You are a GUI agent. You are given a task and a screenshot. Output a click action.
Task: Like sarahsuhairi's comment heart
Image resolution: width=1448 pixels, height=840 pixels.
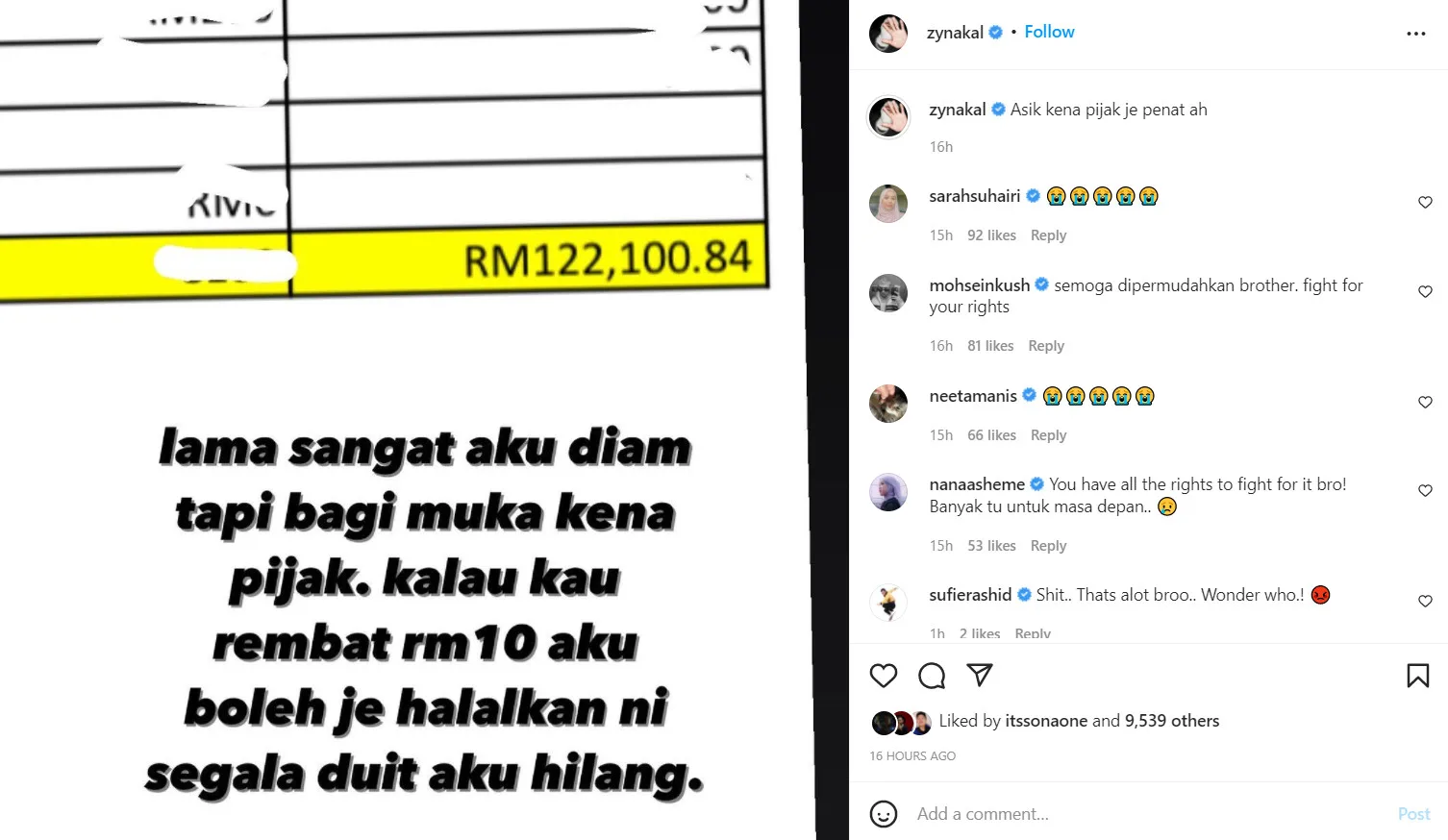(1426, 202)
